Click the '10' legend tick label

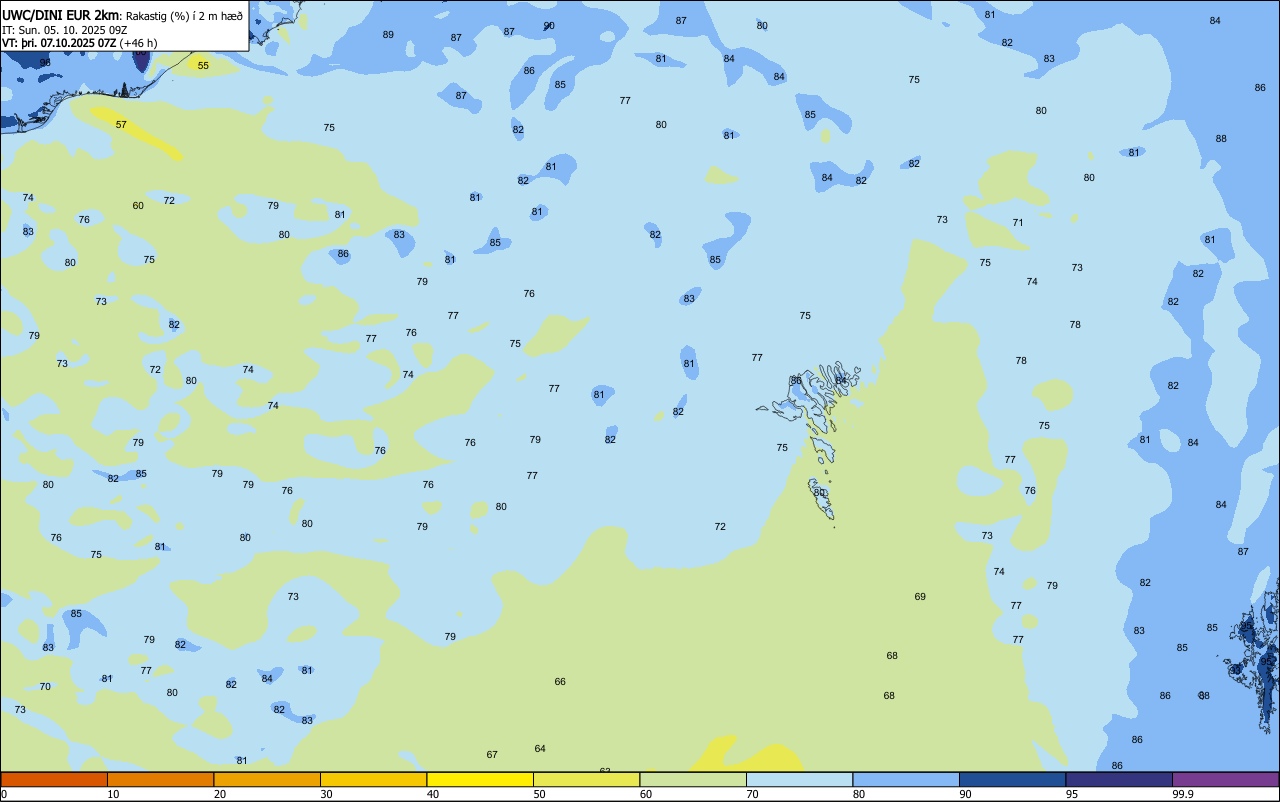(x=113, y=794)
